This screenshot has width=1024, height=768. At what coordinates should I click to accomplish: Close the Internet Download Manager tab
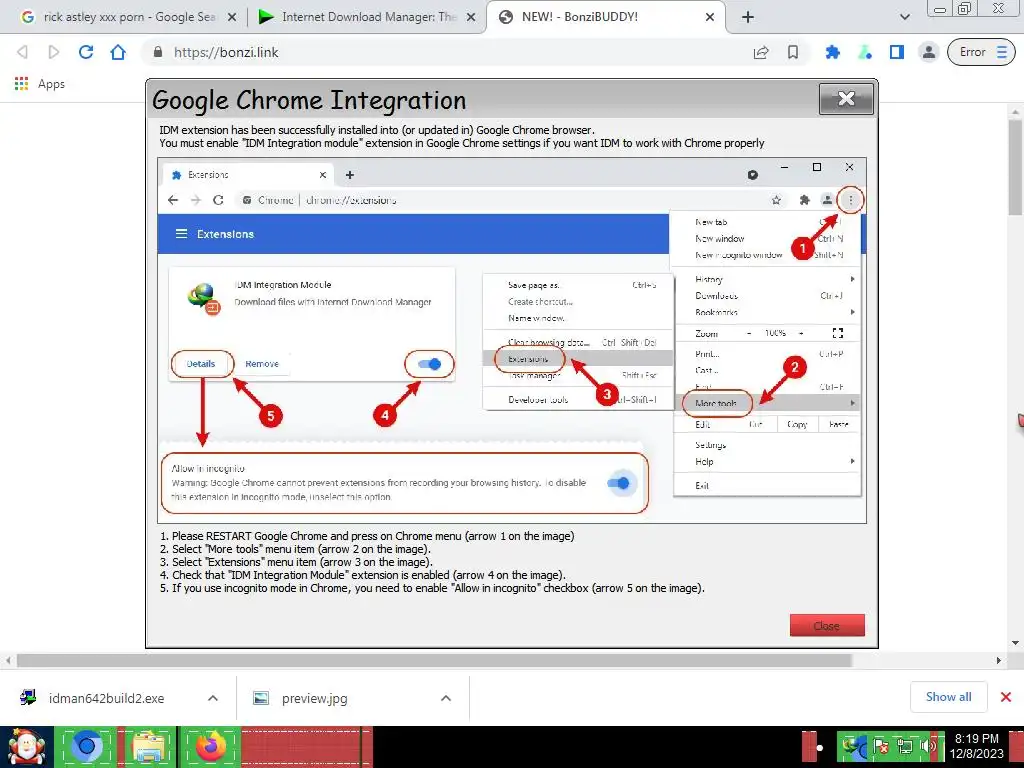471,18
